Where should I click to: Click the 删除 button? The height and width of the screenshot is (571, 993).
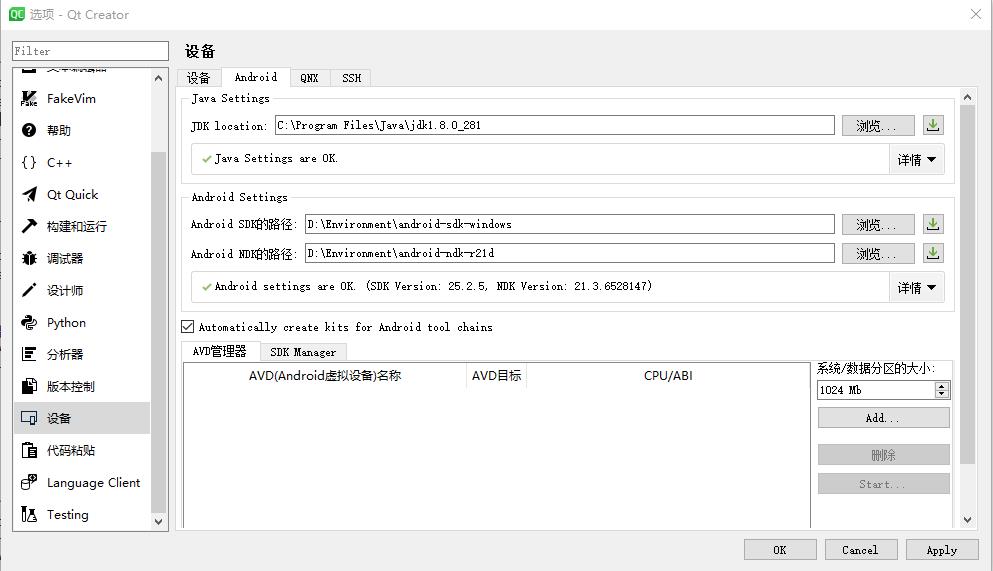883,455
